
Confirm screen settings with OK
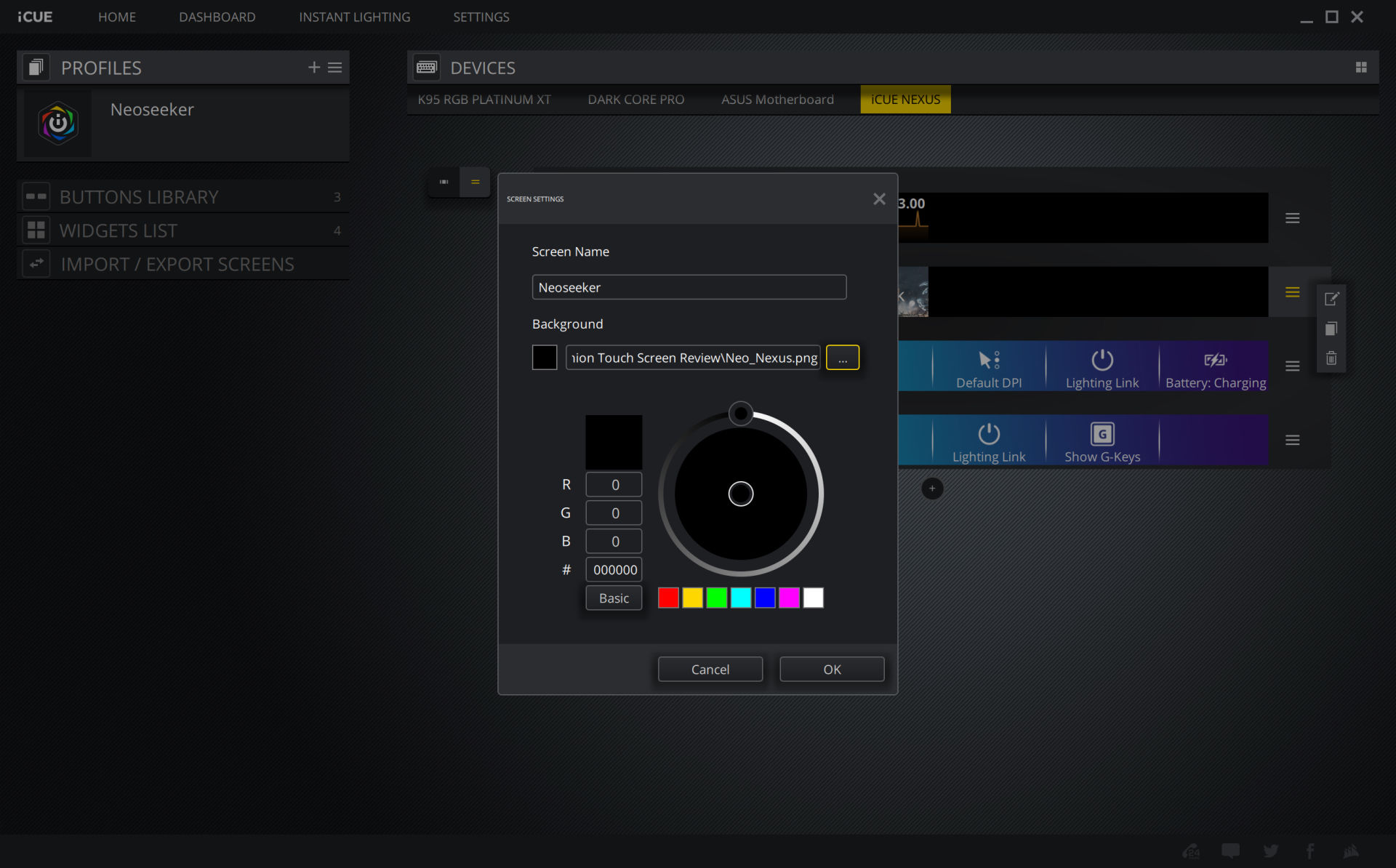tap(831, 669)
